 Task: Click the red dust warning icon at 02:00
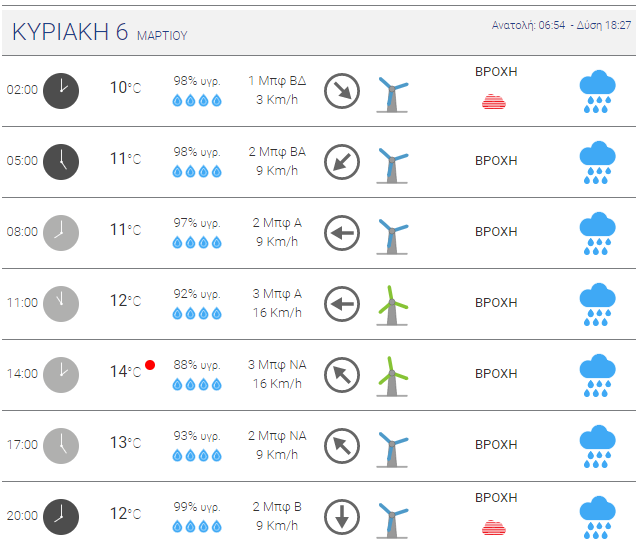pyautogui.click(x=494, y=102)
